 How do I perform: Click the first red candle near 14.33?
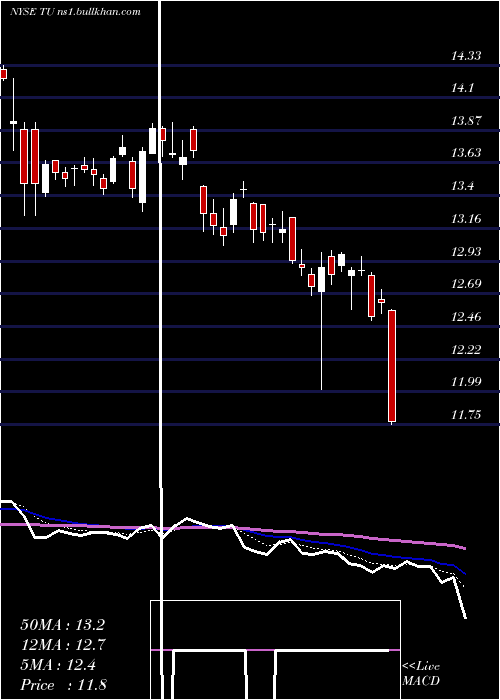(x=4, y=74)
